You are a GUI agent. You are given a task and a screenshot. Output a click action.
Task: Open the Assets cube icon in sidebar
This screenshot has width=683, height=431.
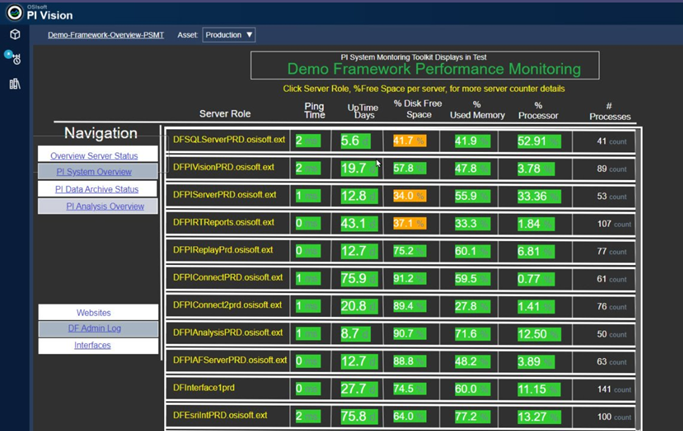click(x=15, y=35)
